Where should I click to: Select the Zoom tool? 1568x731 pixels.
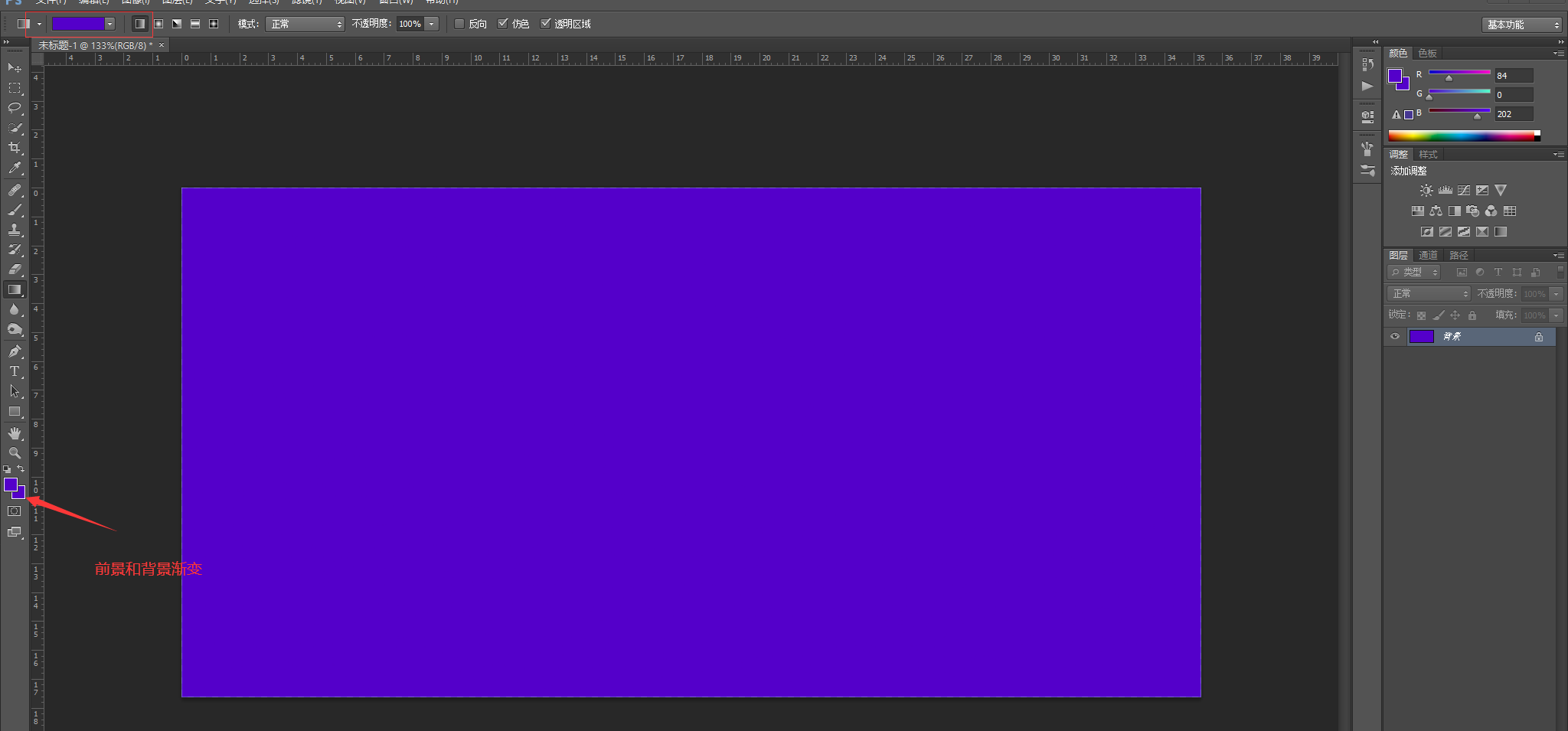[15, 453]
